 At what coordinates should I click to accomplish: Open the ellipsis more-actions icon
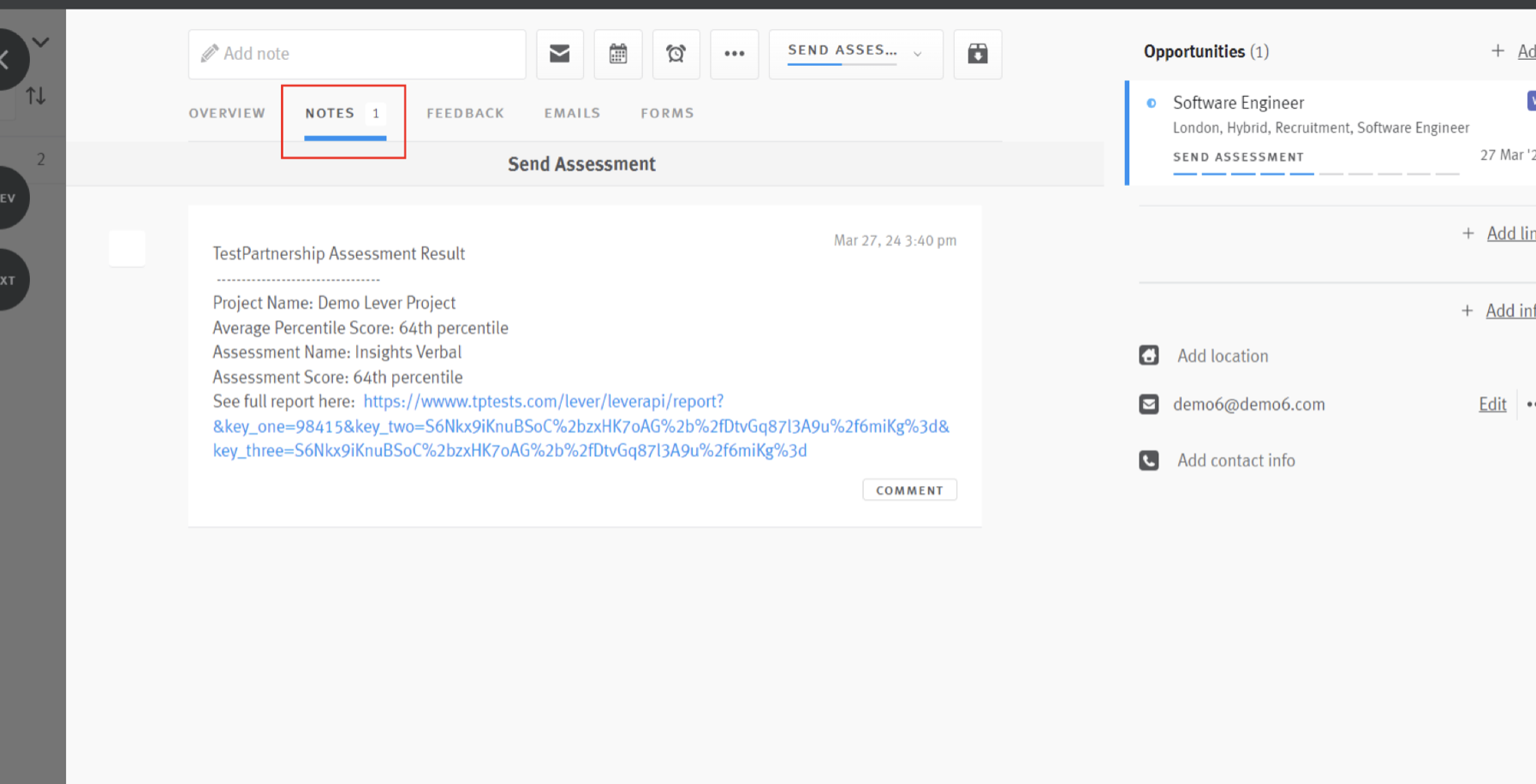735,53
